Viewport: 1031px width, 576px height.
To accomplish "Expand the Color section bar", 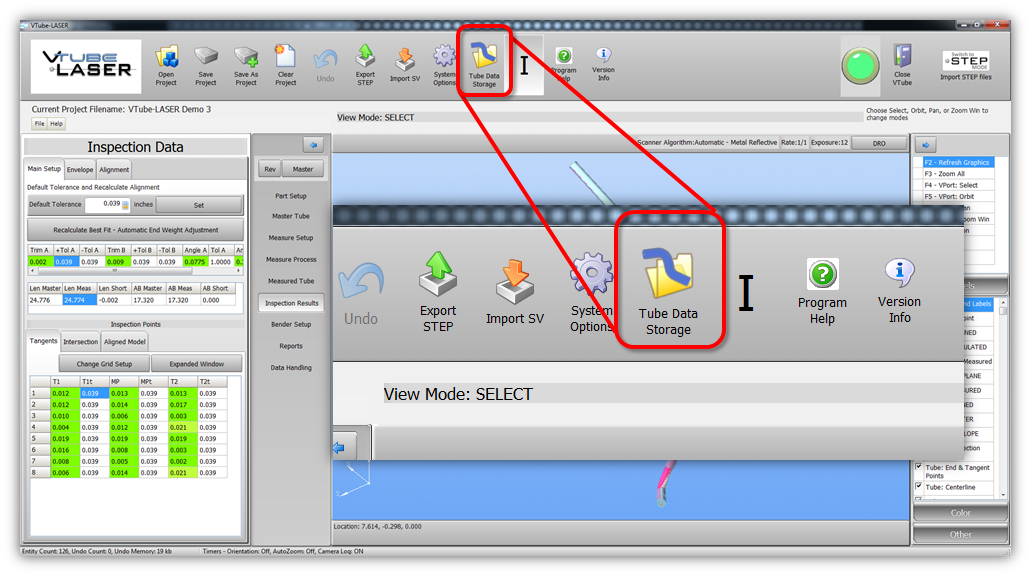I will tap(960, 513).
